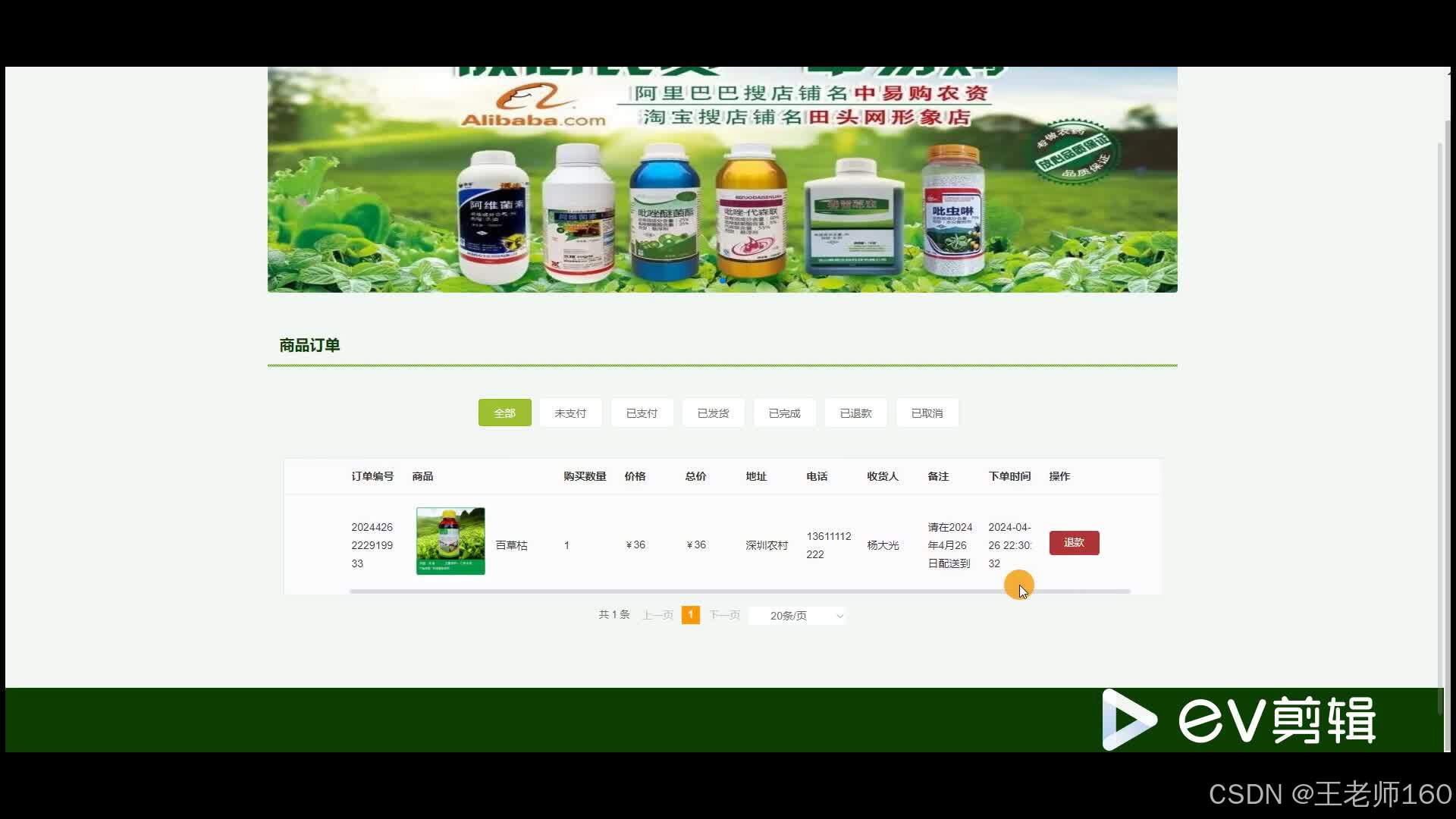Open the 已完成 completed orders tab
This screenshot has height=819, width=1456.
pos(784,413)
